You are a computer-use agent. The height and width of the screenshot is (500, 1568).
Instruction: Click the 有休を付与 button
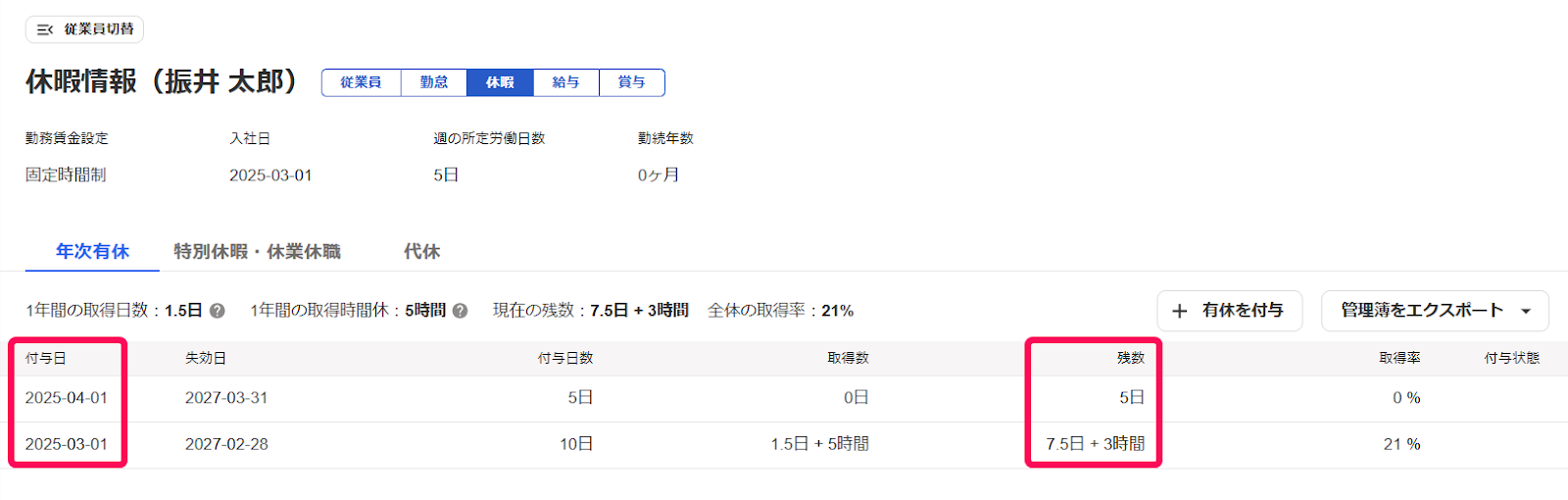[x=1230, y=311]
